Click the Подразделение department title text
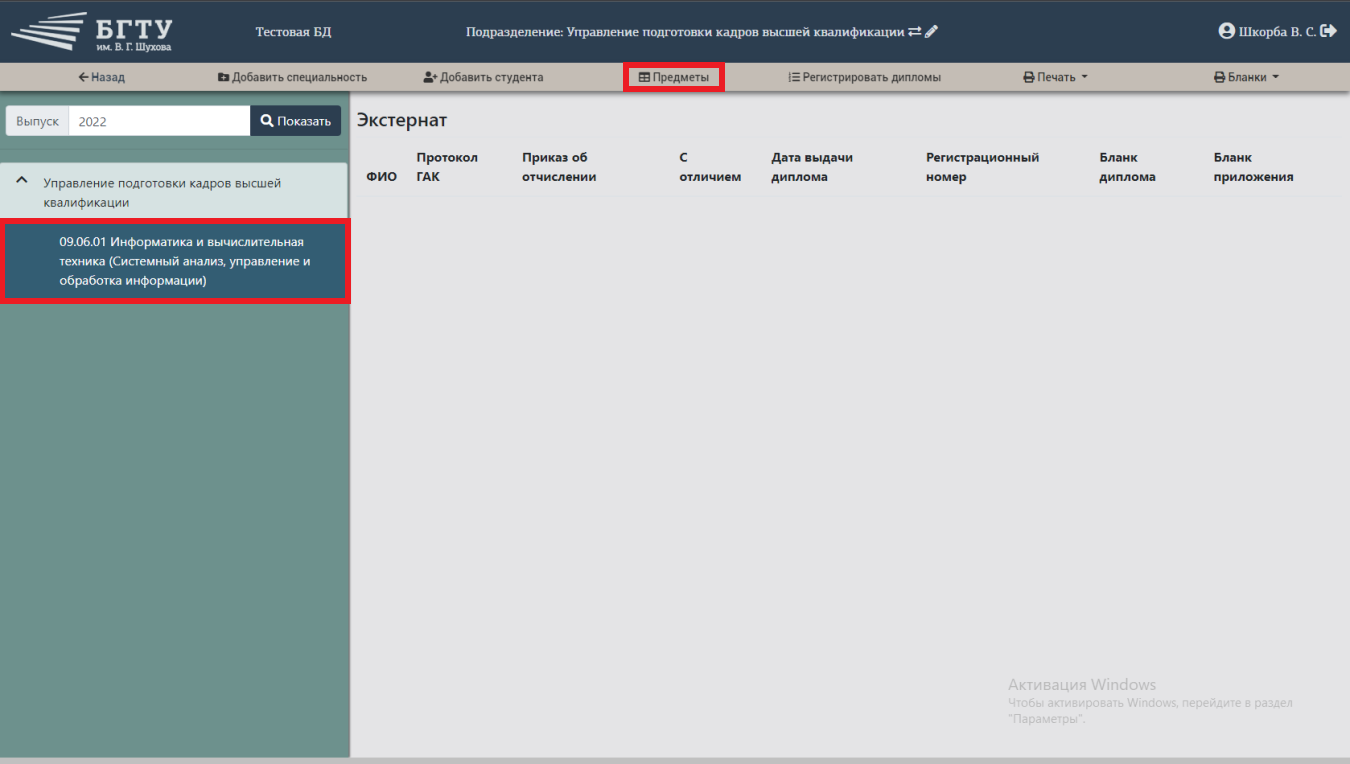This screenshot has width=1350, height=764. 685,32
